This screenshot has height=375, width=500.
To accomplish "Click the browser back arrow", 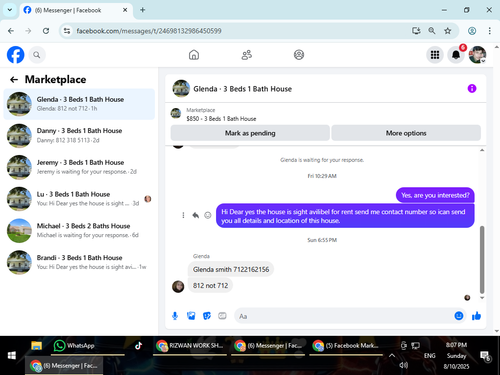I will coord(11,31).
